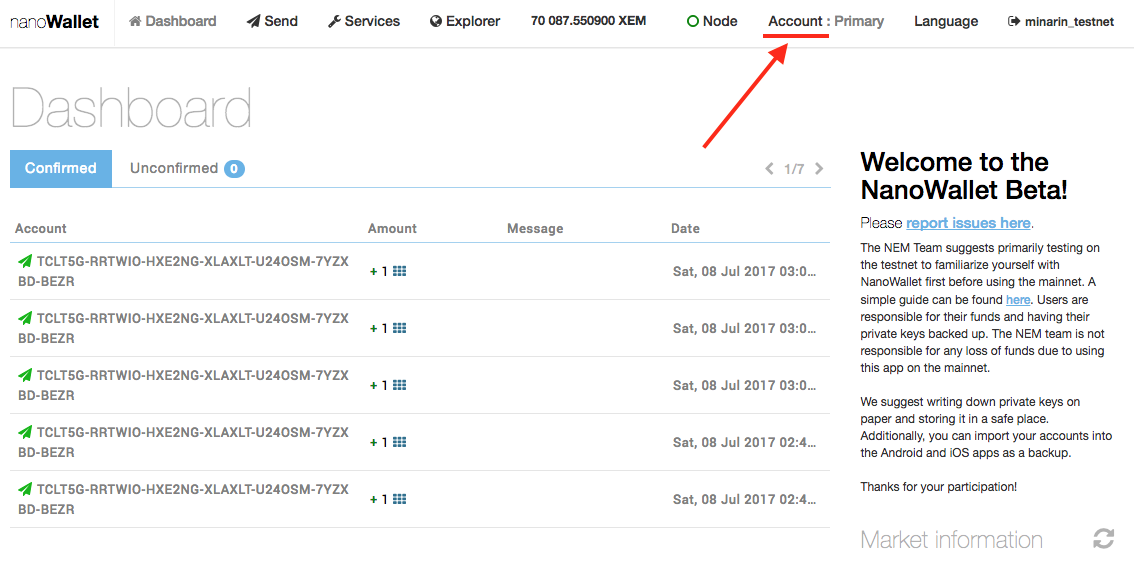Open the simple guide 'here' link
This screenshot has width=1134, height=567.
point(1017,299)
